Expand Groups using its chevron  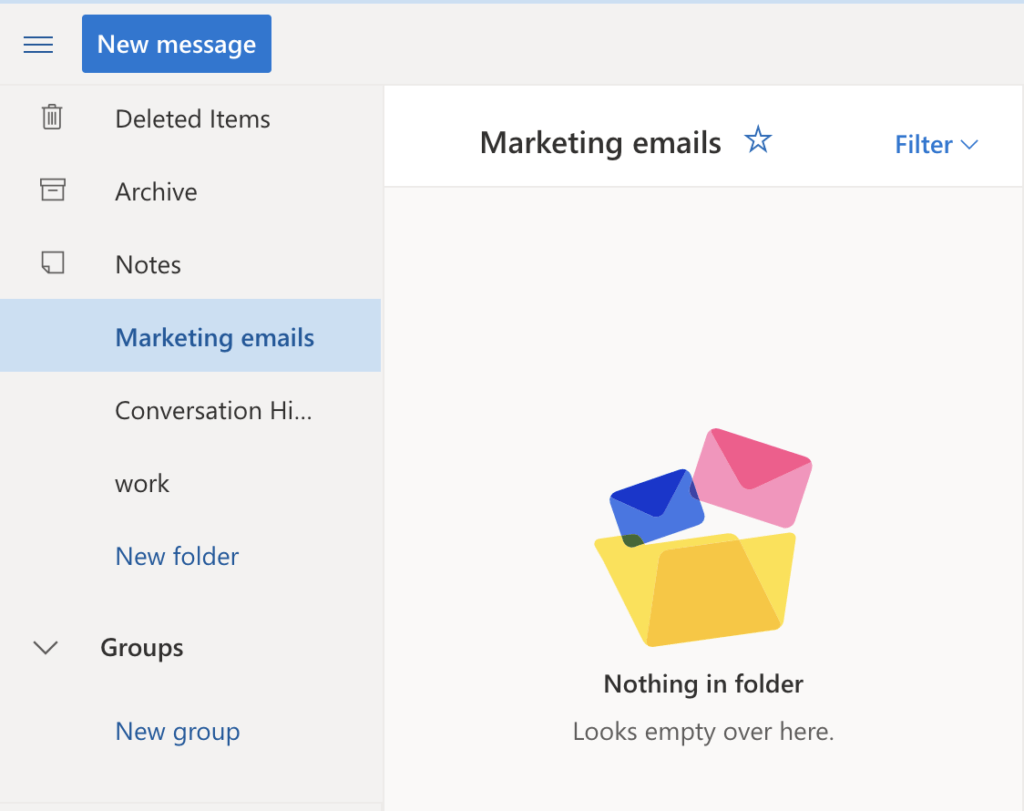coord(45,648)
